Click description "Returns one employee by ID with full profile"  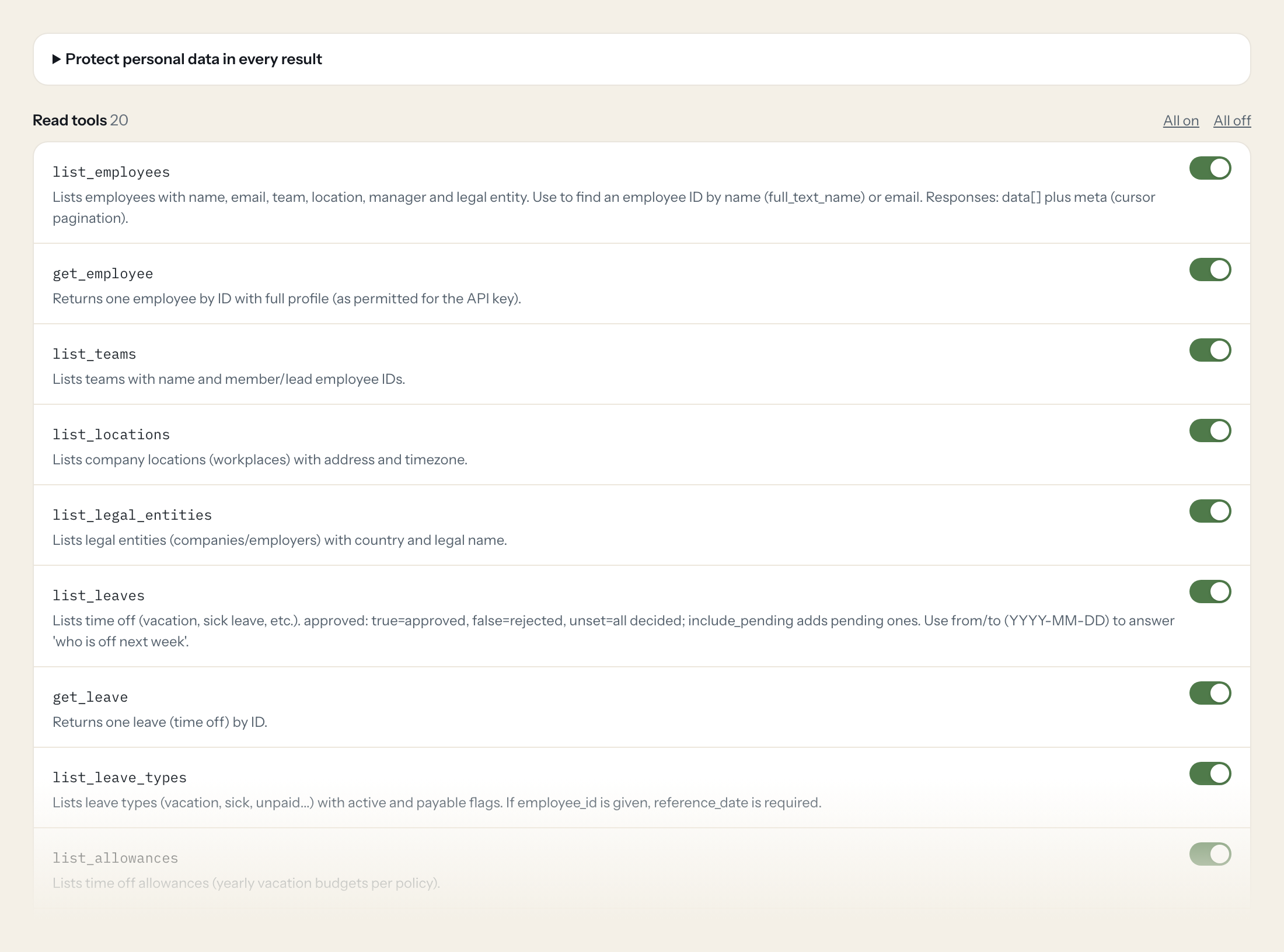pos(287,299)
